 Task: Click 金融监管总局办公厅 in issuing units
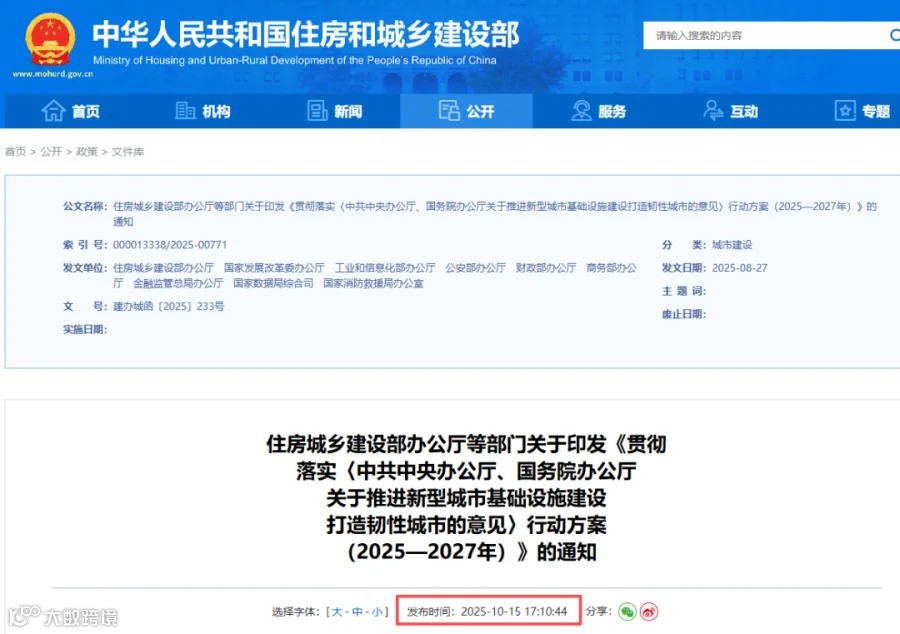click(x=178, y=283)
